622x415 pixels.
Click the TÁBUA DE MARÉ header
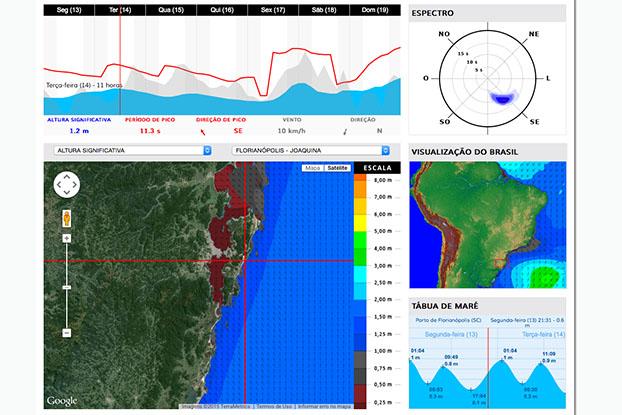coord(488,306)
